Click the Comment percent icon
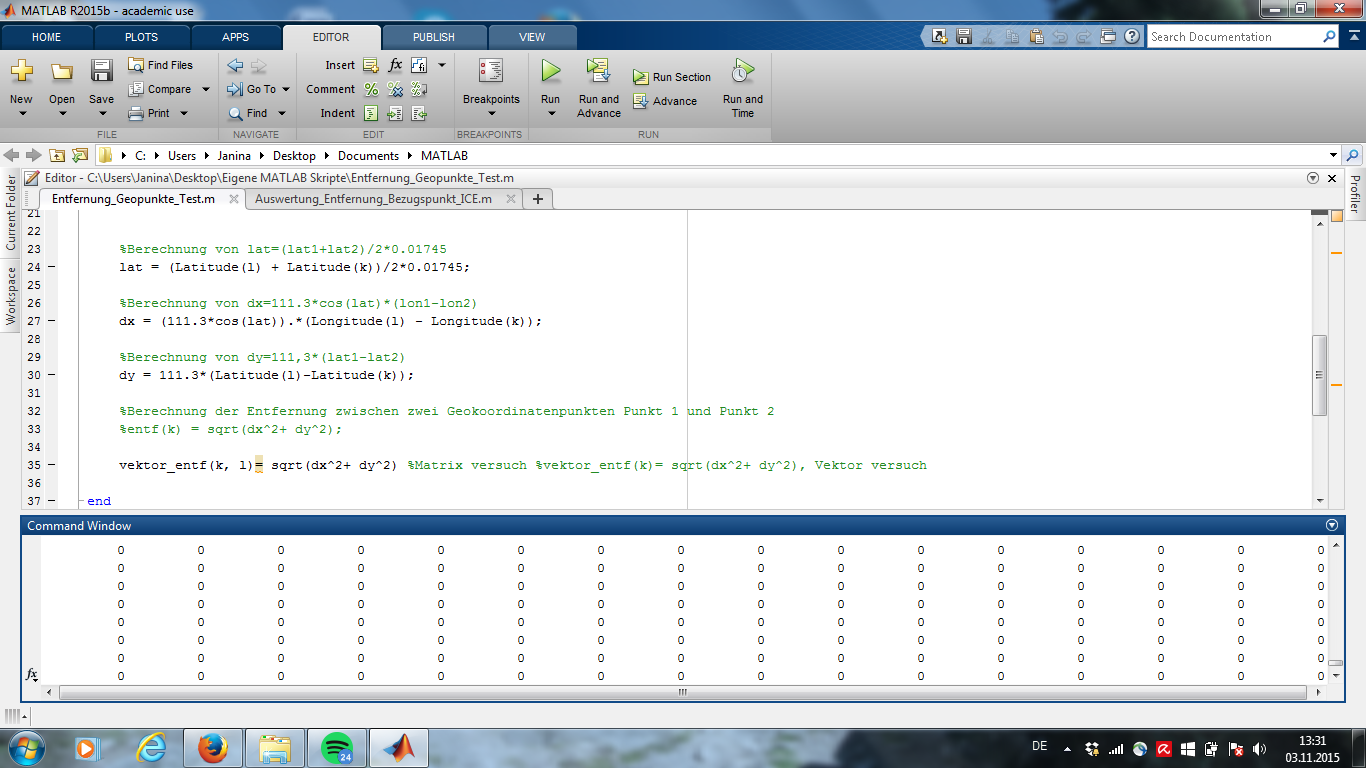 tap(371, 89)
